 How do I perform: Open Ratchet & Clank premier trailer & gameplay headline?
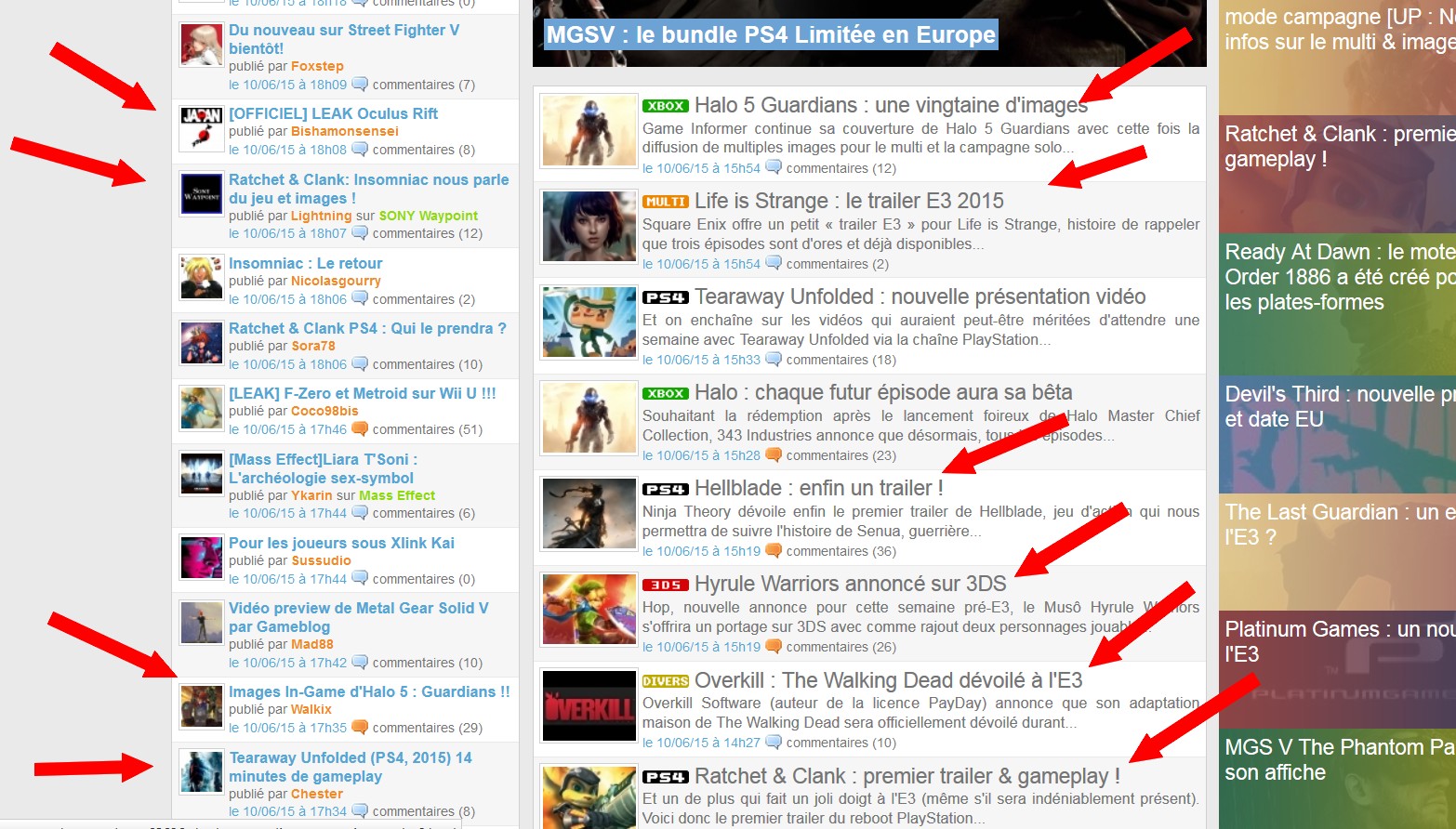907,776
